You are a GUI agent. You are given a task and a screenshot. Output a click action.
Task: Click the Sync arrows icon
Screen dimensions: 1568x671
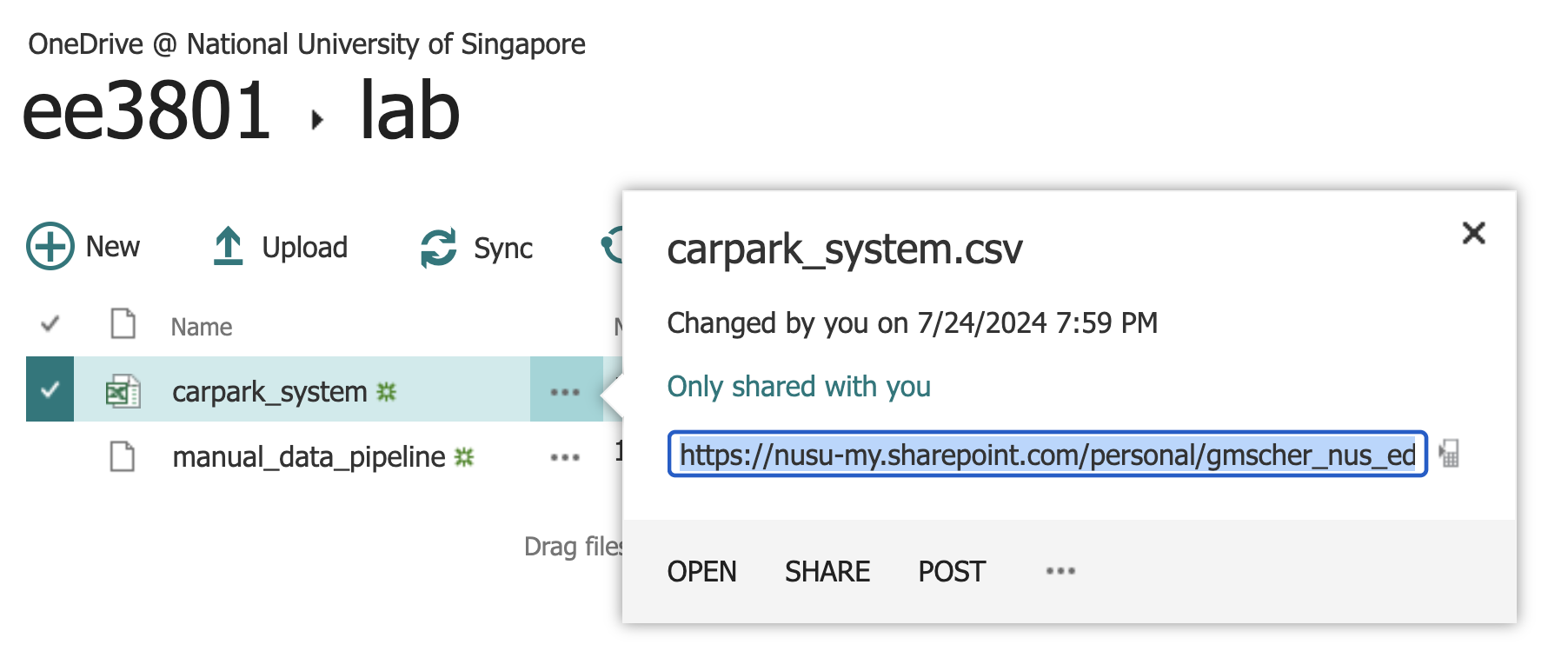tap(438, 248)
